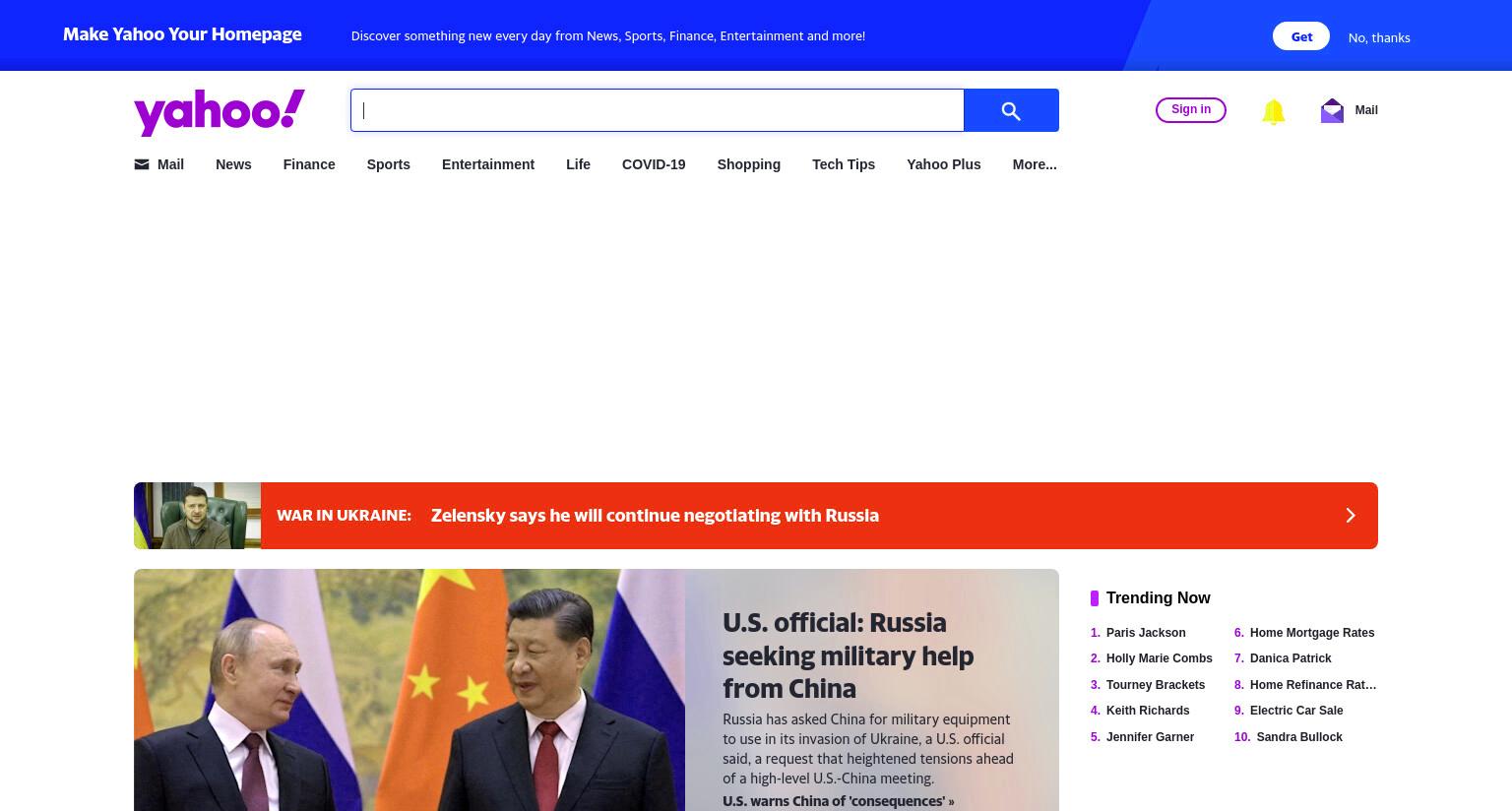
Task: Open the News navigation item
Action: pyautogui.click(x=233, y=164)
